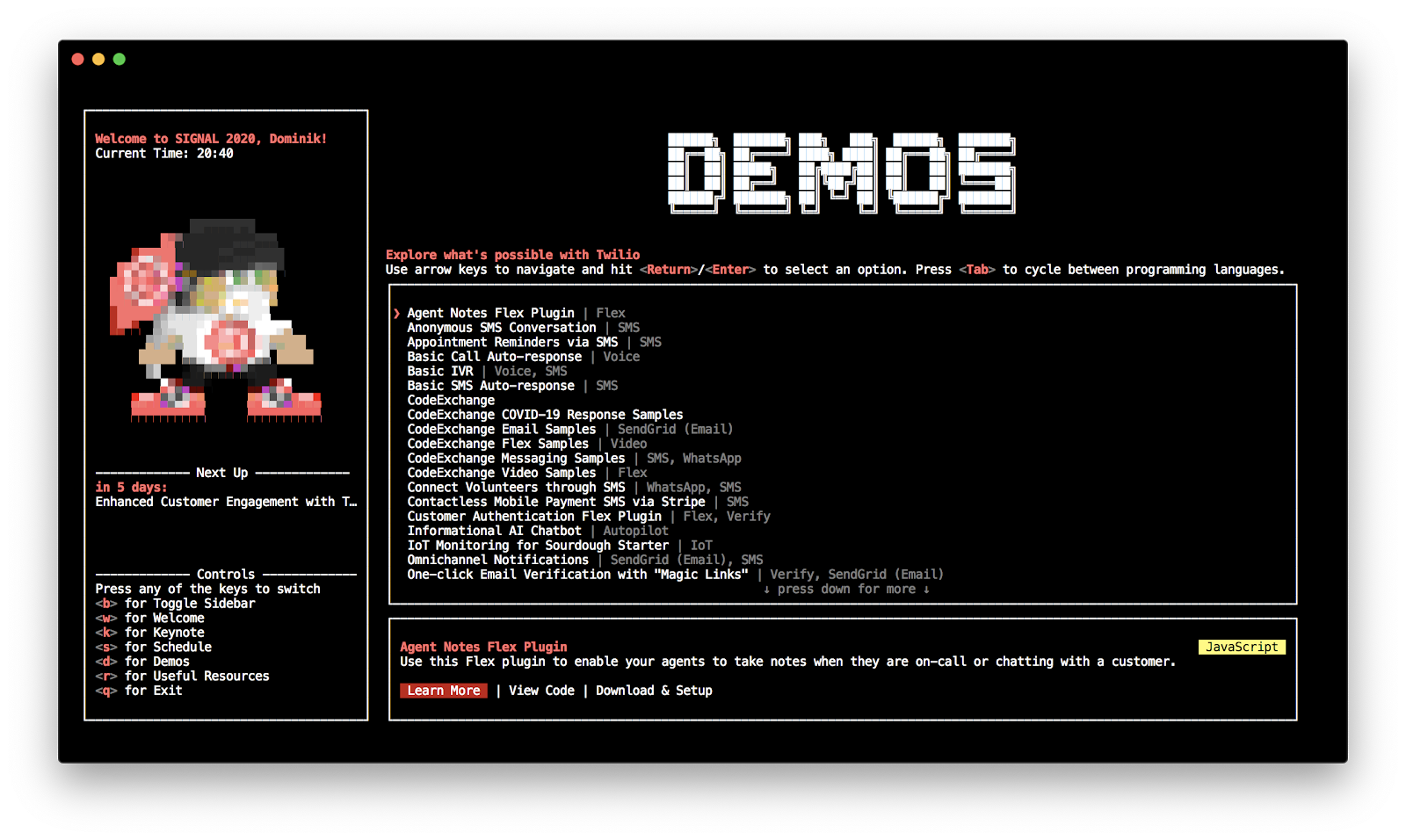Choose Basic Call Auto-response demo
This screenshot has height=840, width=1406.
523,357
